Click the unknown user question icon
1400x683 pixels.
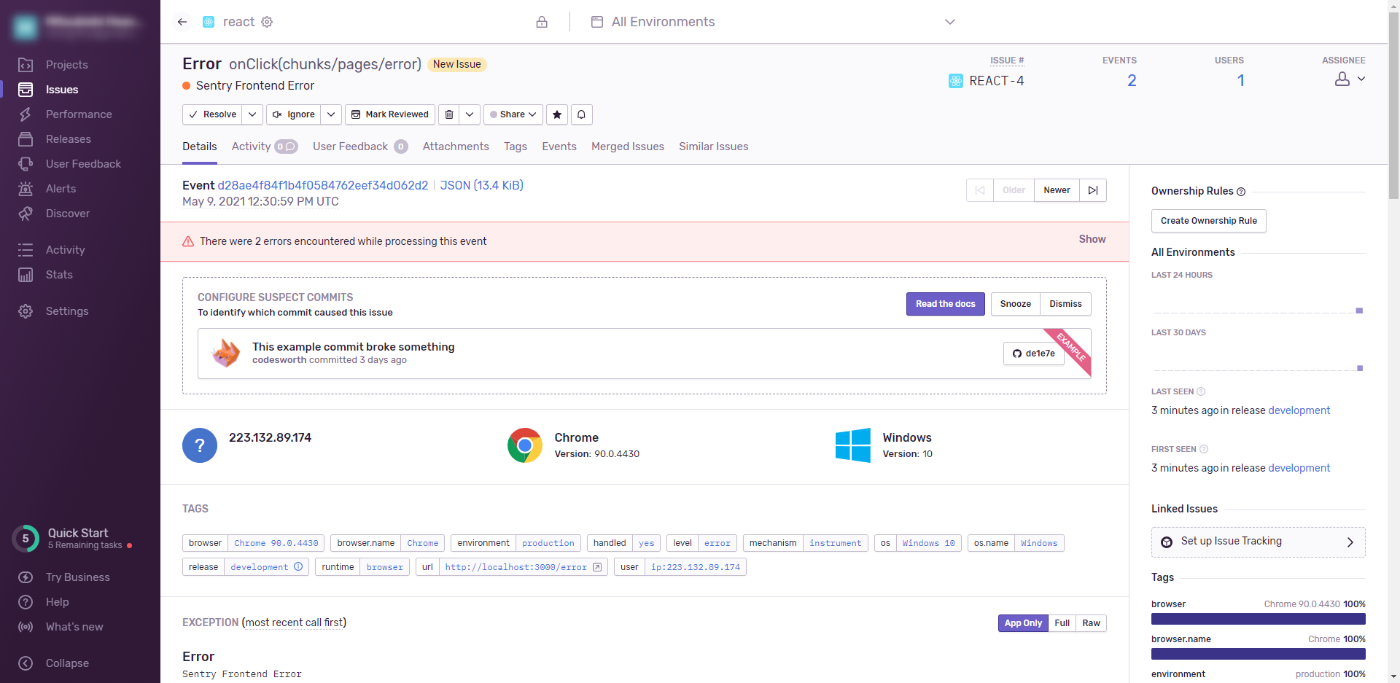(200, 445)
